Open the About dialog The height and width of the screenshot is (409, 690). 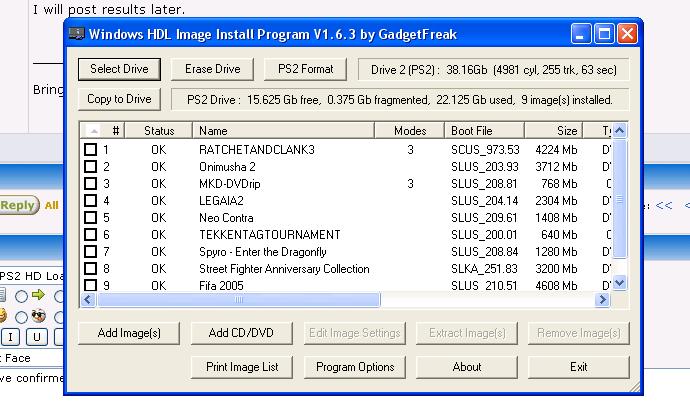tap(467, 367)
